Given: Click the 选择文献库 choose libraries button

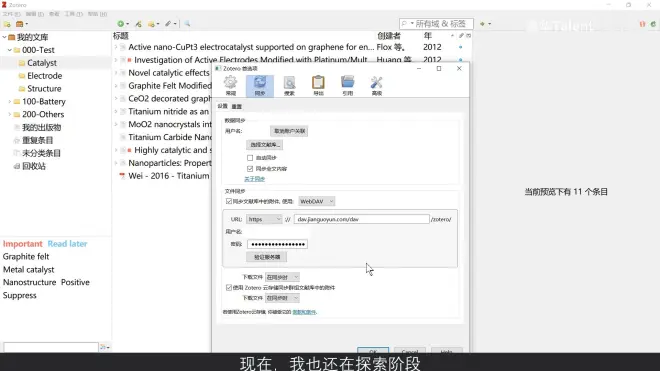Looking at the screenshot, I should (265, 145).
